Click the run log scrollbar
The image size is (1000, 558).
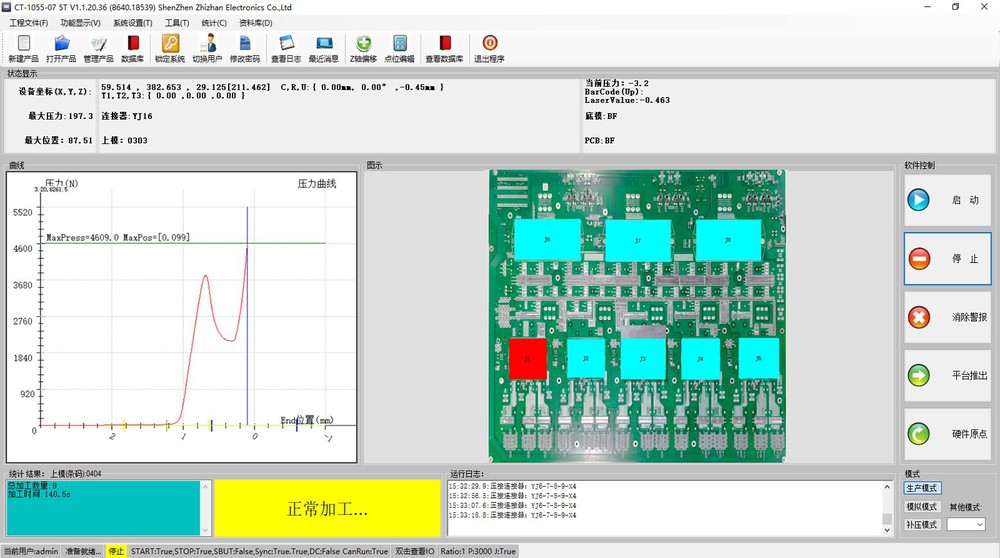pyautogui.click(x=887, y=503)
